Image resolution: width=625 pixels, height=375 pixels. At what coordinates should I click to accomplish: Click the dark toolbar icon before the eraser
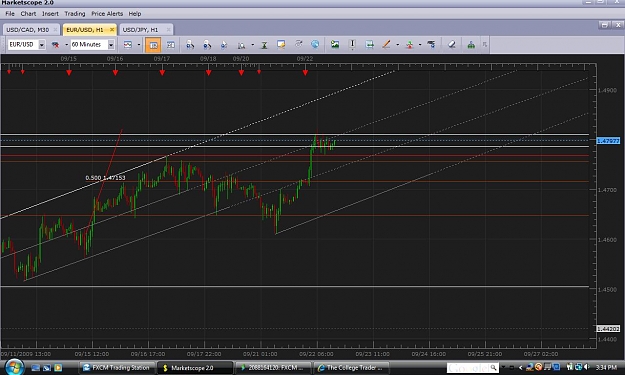click(x=431, y=44)
